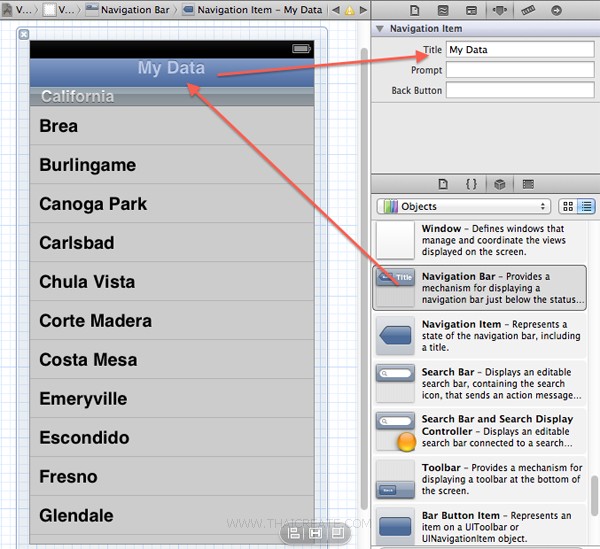Click first V... breadcrumb in jump bar
Viewport: 600px width, 549px height.
[x=18, y=10]
